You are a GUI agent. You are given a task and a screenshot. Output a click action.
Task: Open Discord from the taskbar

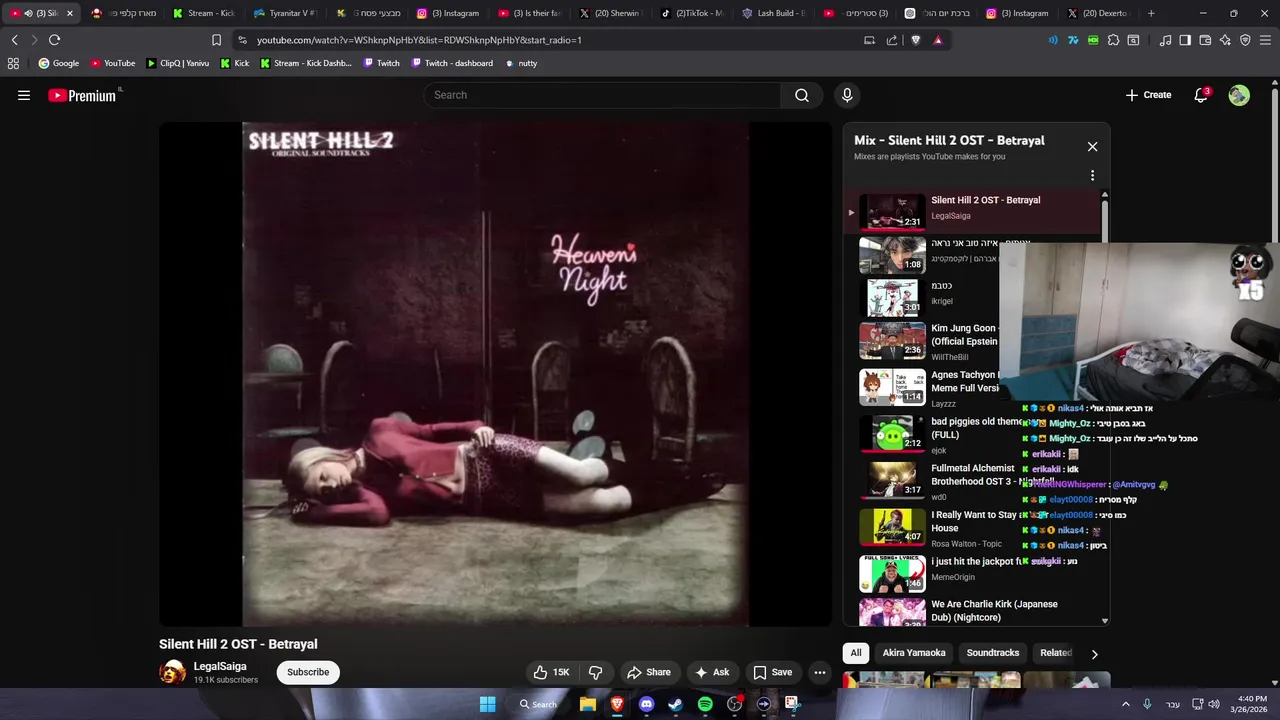click(646, 704)
